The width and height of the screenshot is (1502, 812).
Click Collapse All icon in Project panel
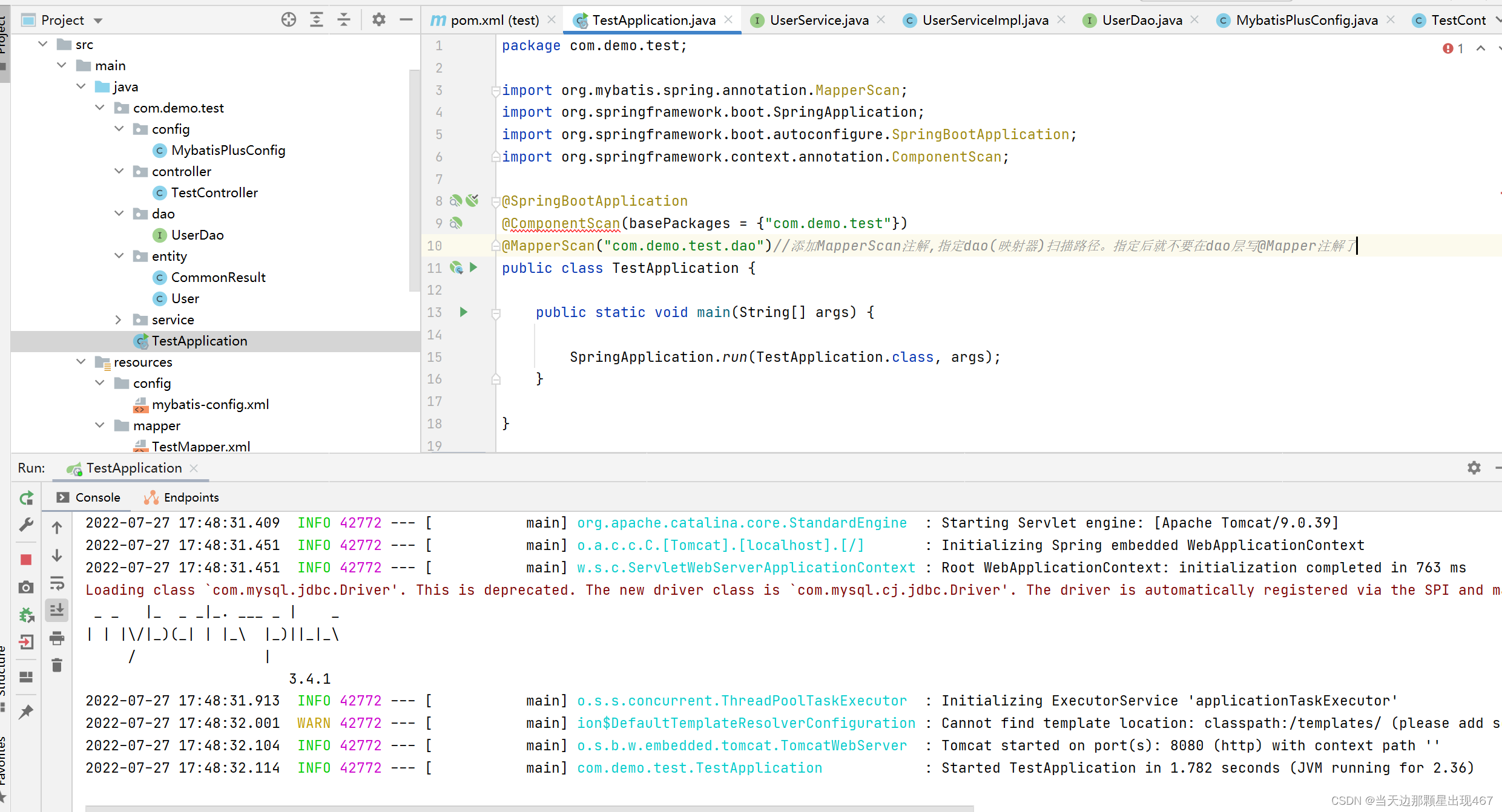click(344, 20)
